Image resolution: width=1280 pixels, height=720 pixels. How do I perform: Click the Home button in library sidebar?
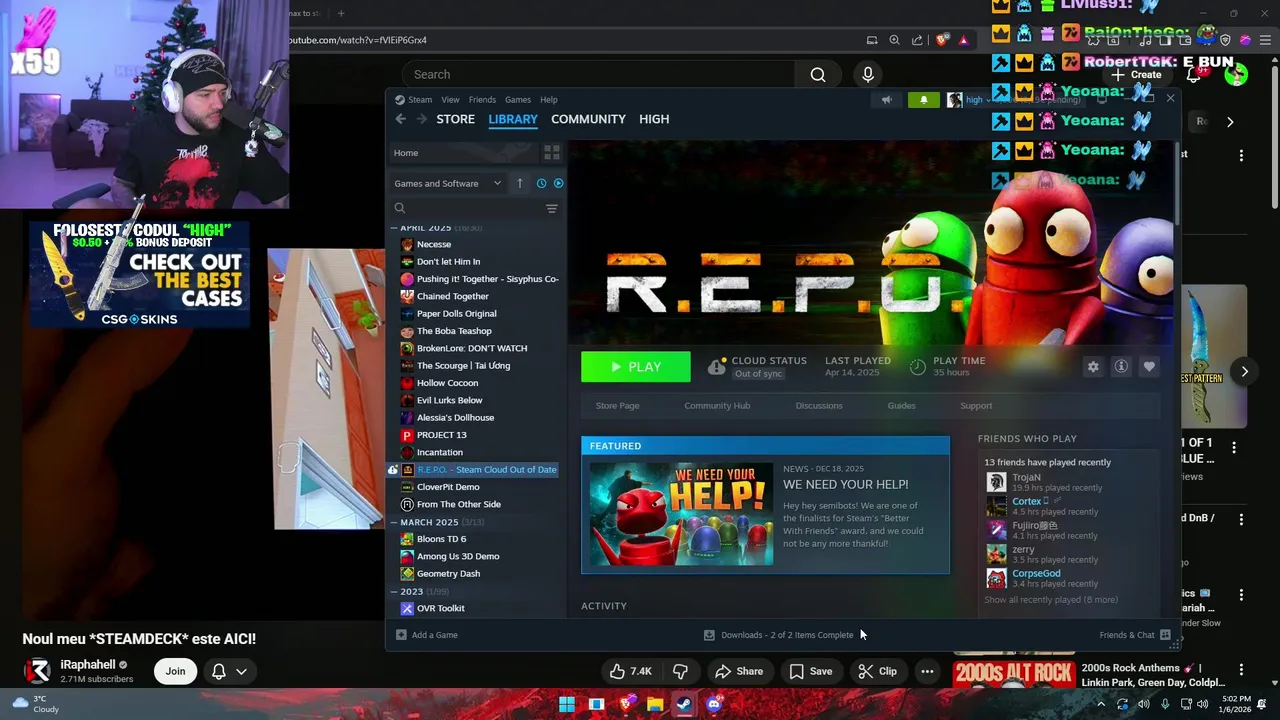tap(465, 153)
